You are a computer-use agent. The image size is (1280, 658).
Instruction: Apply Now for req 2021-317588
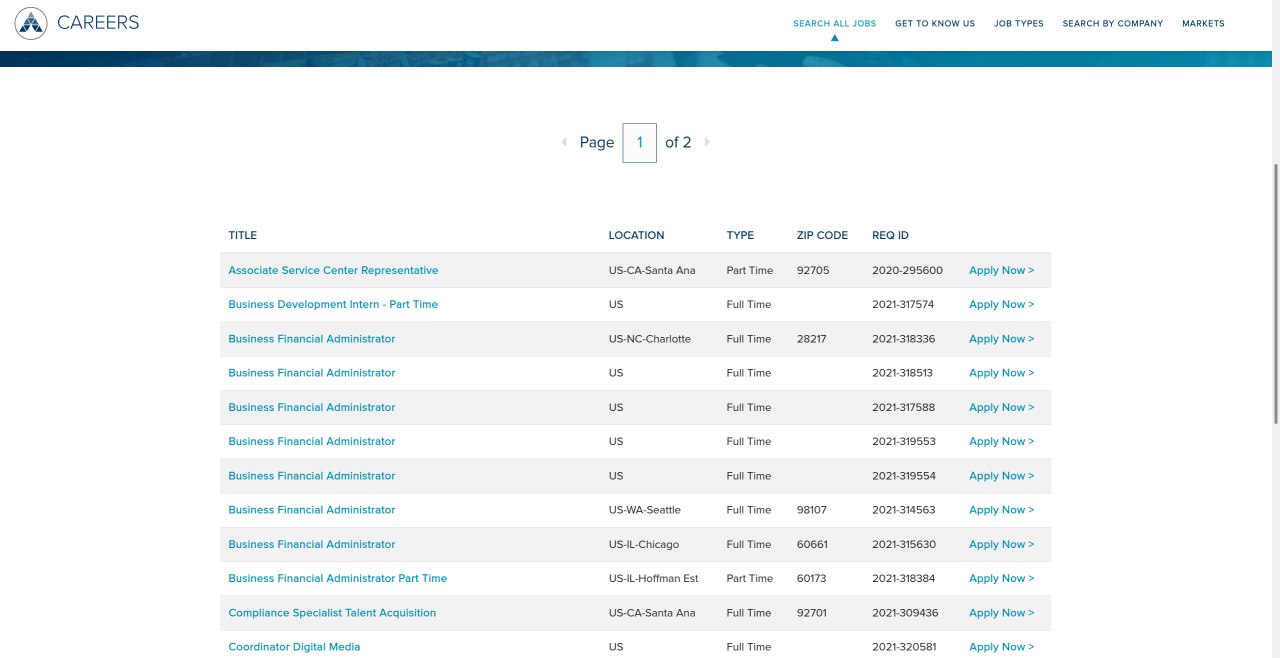(x=1001, y=407)
